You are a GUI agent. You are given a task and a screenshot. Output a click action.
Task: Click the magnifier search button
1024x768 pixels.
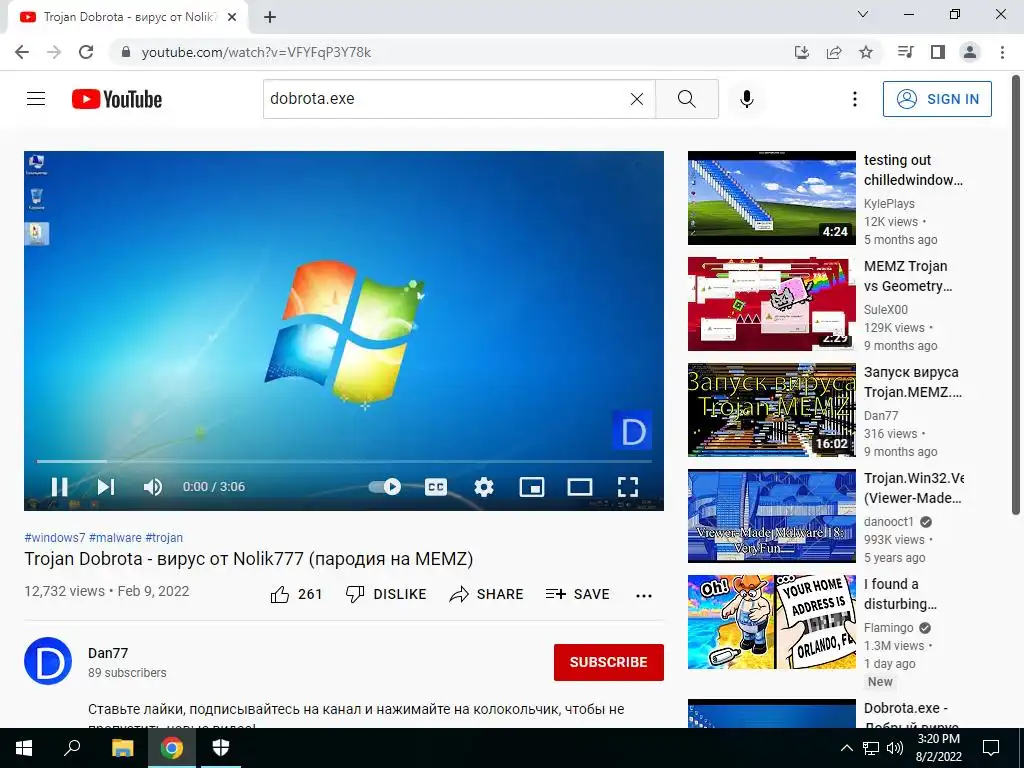686,99
